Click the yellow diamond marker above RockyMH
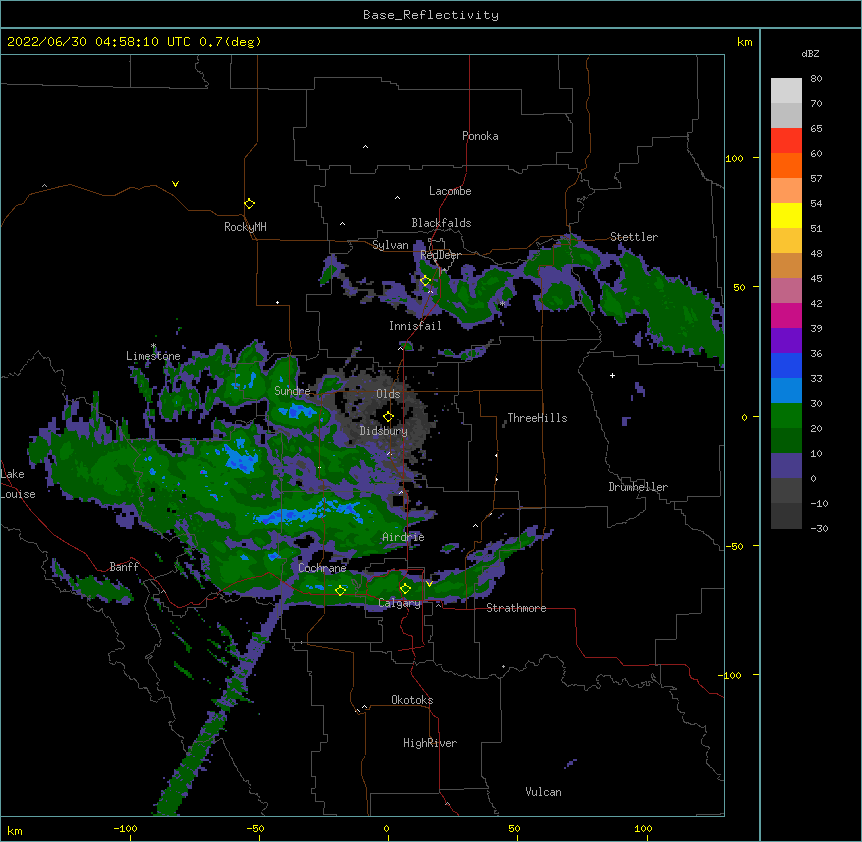This screenshot has width=862, height=842. tap(250, 204)
